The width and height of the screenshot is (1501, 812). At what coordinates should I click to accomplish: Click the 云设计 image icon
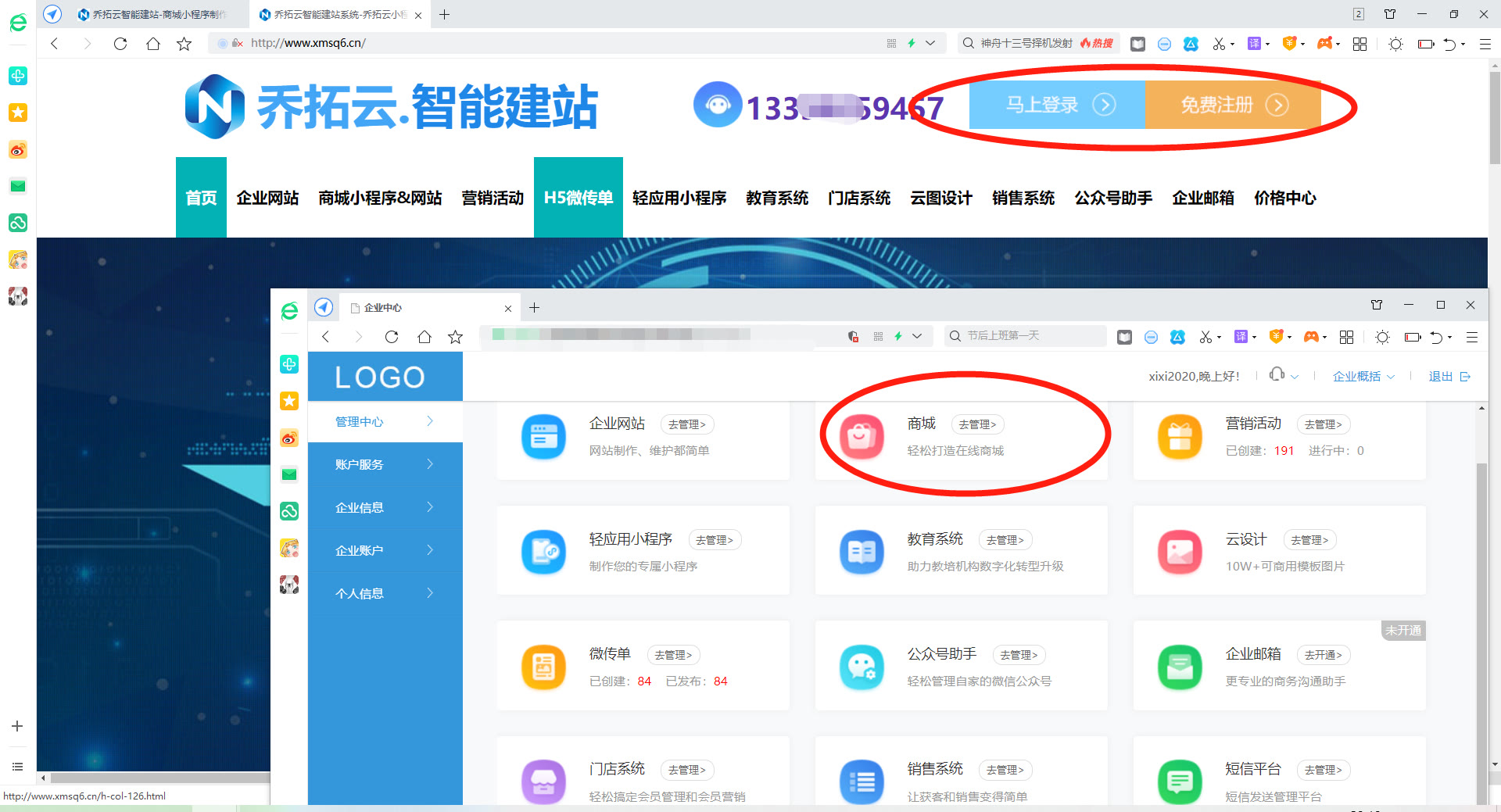pos(1180,552)
